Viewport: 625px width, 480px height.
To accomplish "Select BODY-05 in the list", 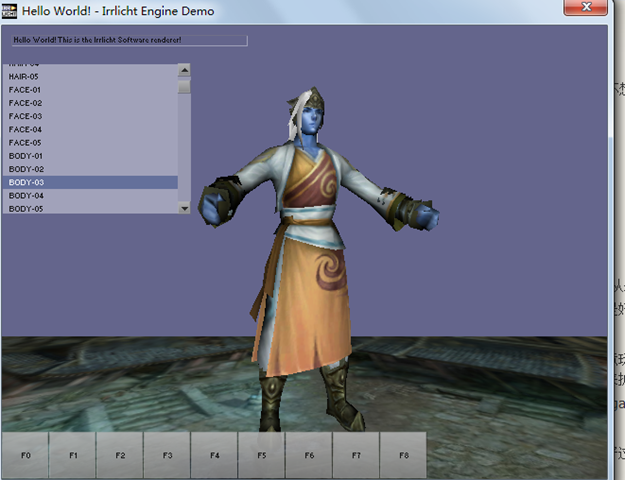I will tap(90, 208).
